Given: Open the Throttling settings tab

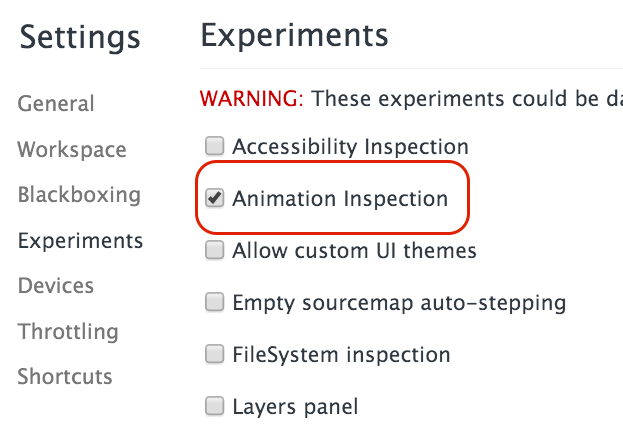Looking at the screenshot, I should click(68, 331).
